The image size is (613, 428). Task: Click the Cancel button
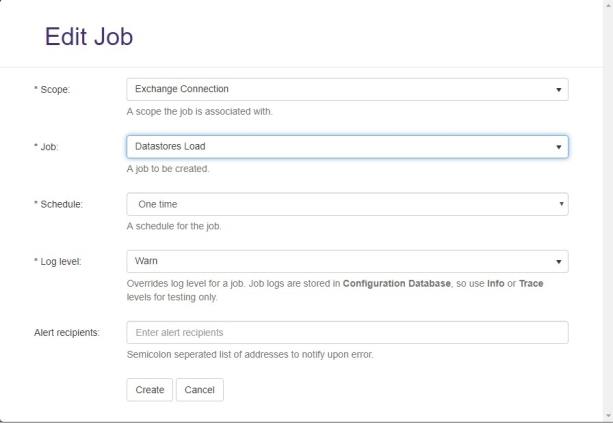200,390
